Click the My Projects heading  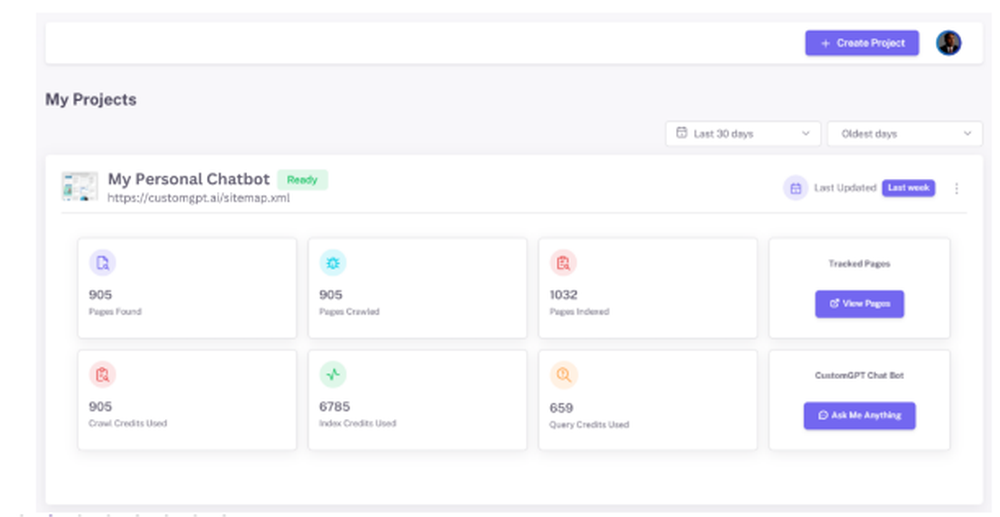(91, 99)
